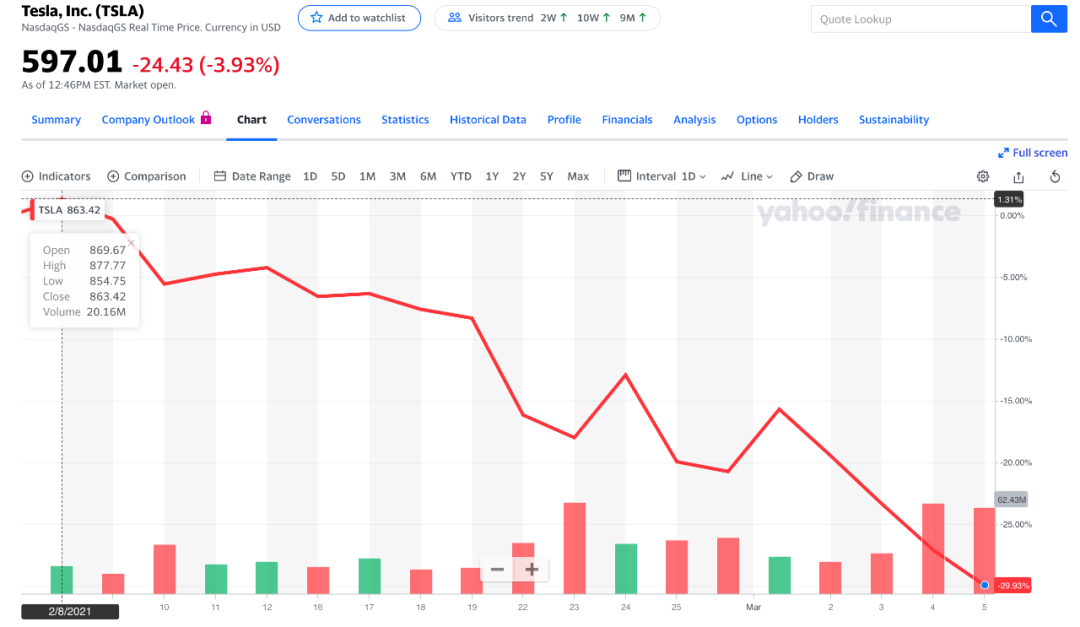This screenshot has height=627, width=1080.
Task: Select the 3M date range
Action: (x=397, y=176)
